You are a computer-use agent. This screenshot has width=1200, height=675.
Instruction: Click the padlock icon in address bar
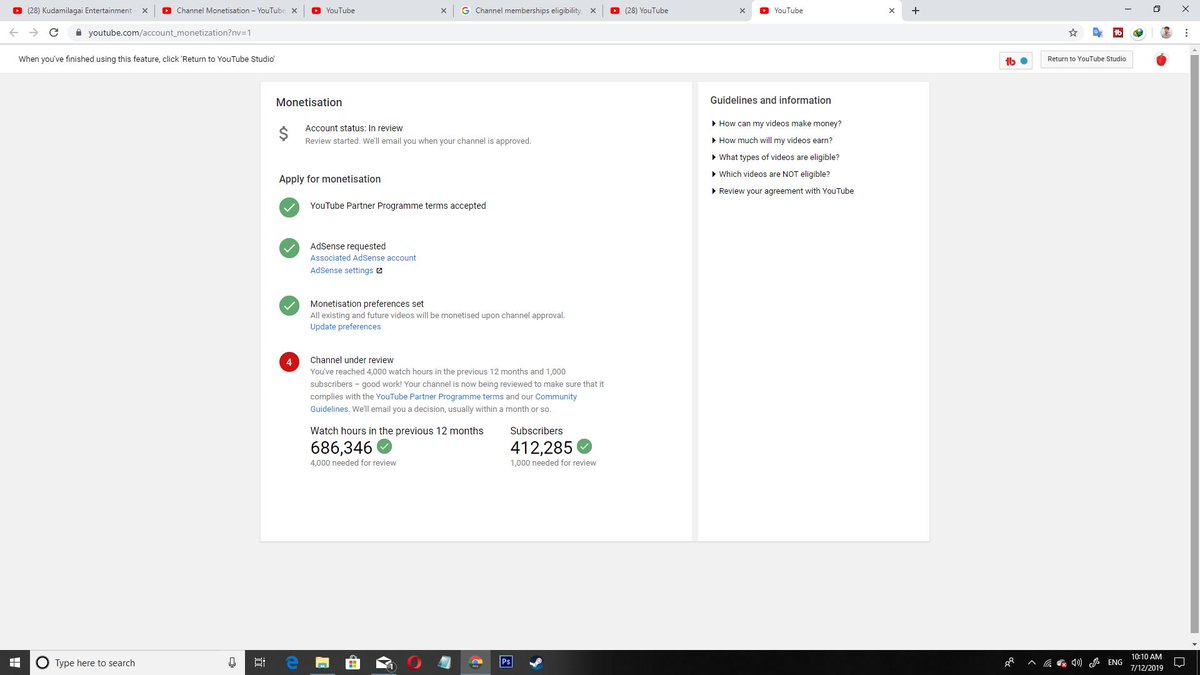tap(78, 32)
